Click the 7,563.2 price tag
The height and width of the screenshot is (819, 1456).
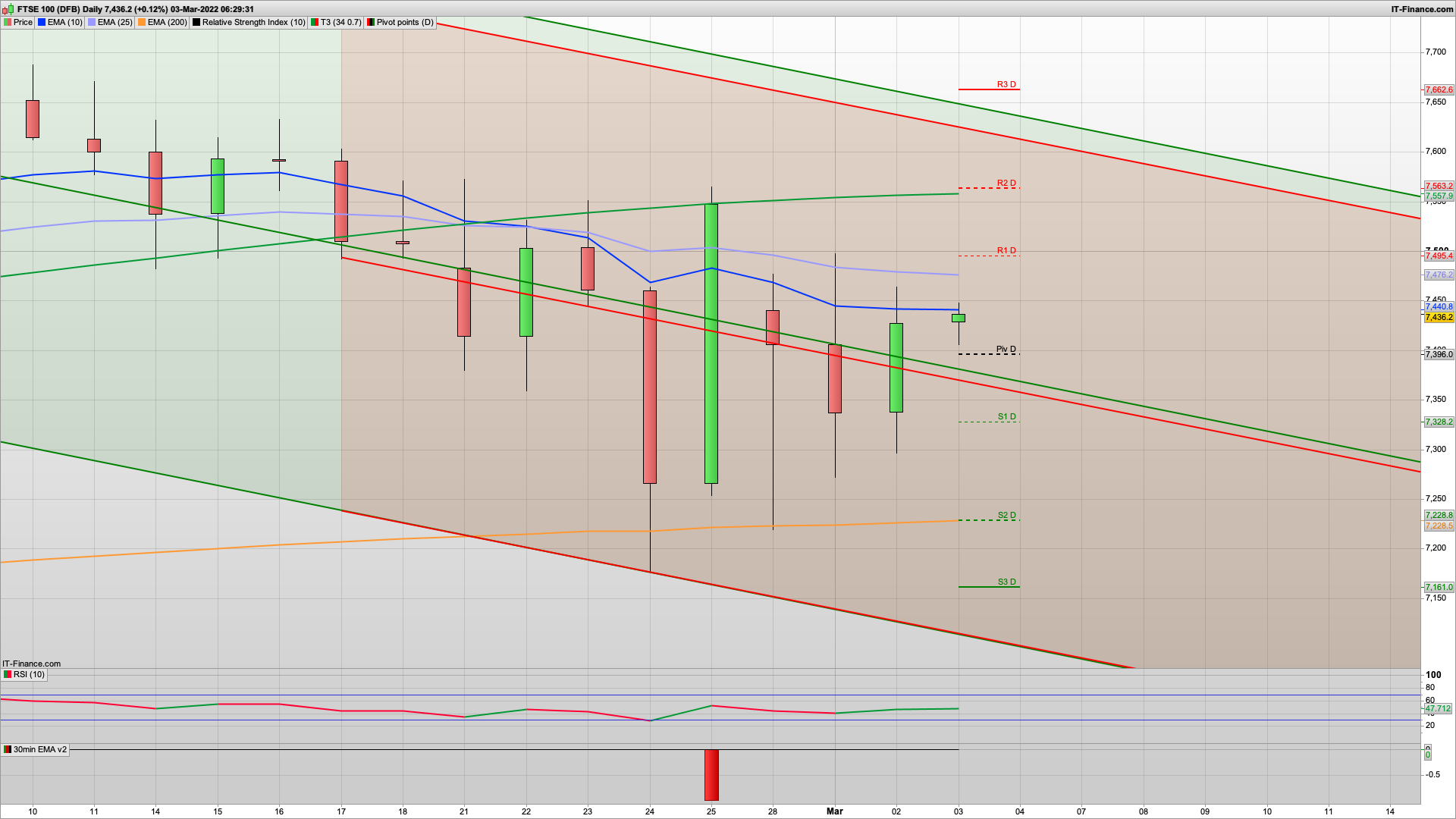1439,186
